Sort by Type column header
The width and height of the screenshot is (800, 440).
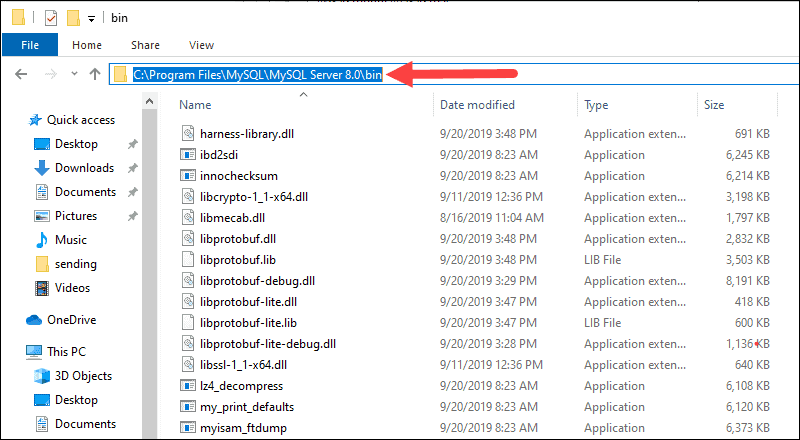pos(596,105)
